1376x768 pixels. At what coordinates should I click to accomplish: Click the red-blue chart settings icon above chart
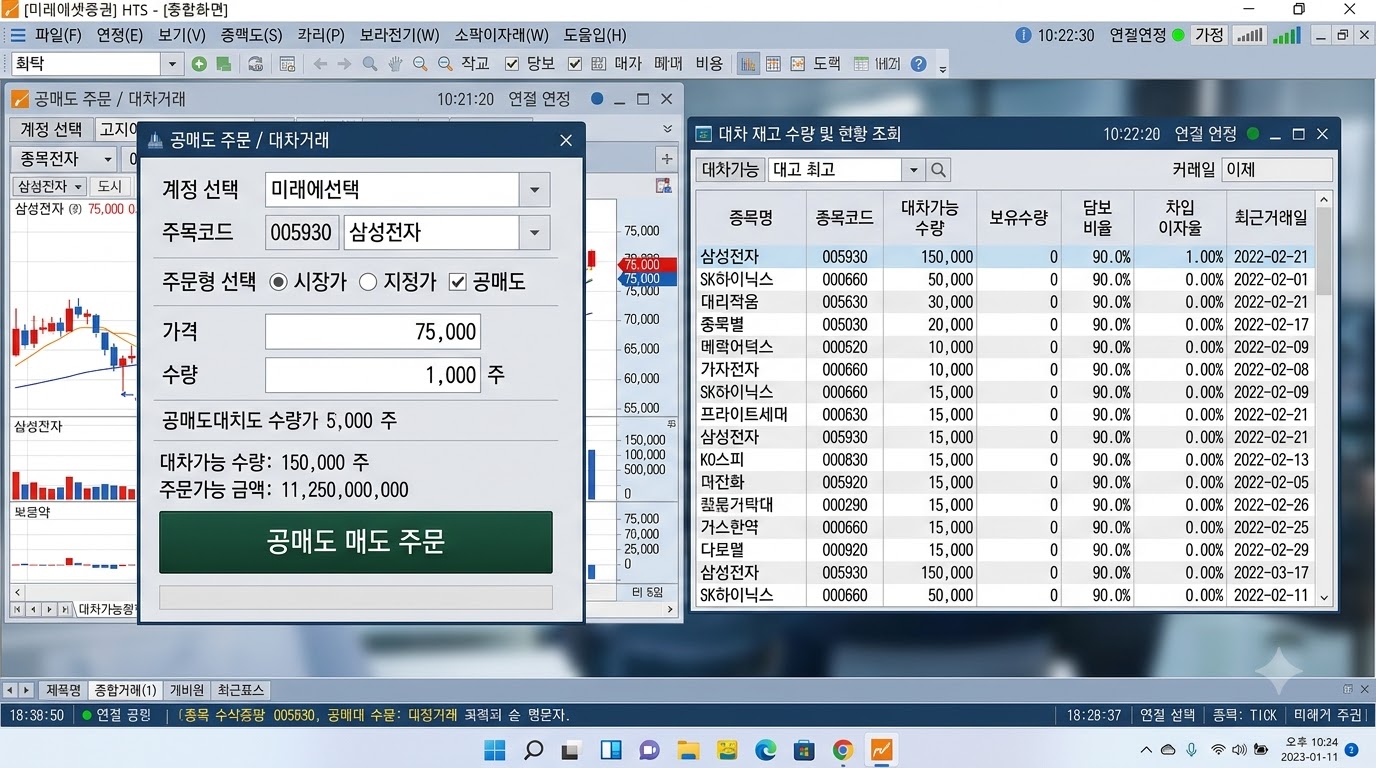(x=663, y=186)
